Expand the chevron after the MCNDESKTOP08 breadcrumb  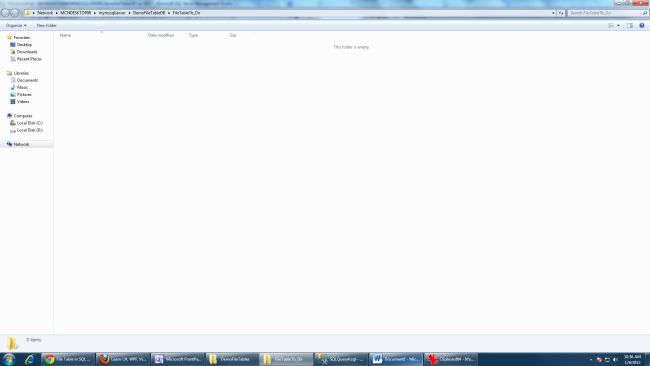coord(95,13)
